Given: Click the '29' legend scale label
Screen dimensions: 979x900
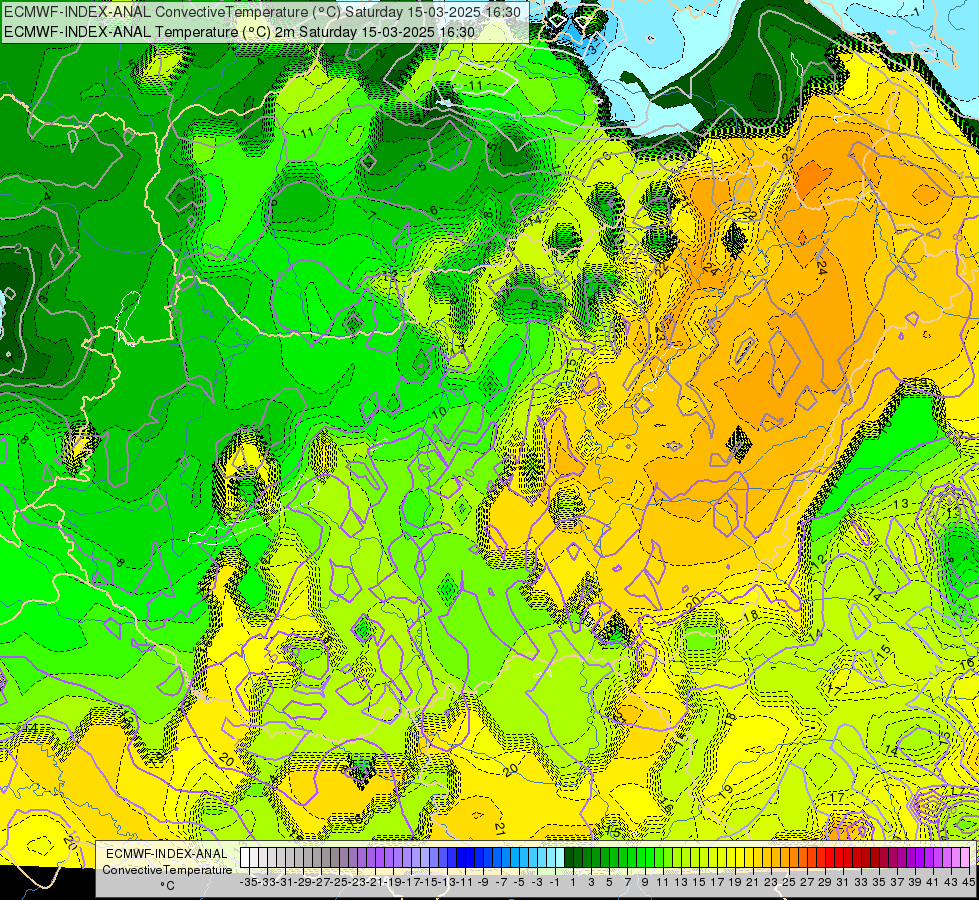Looking at the screenshot, I should (825, 883).
